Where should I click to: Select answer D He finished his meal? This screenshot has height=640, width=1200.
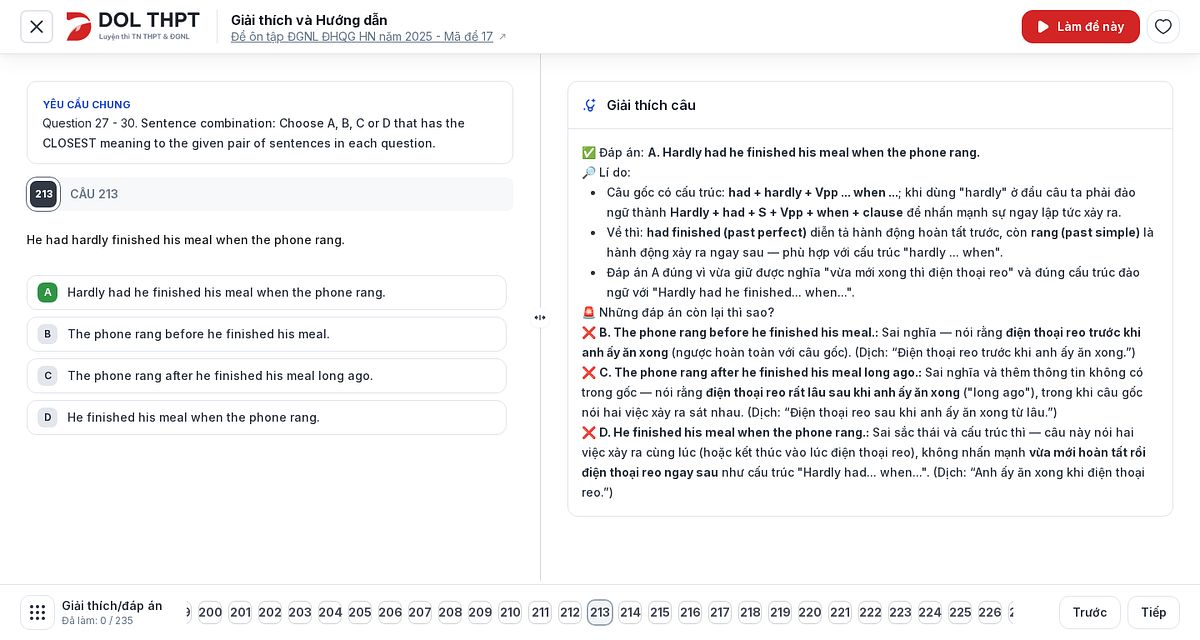(266, 417)
